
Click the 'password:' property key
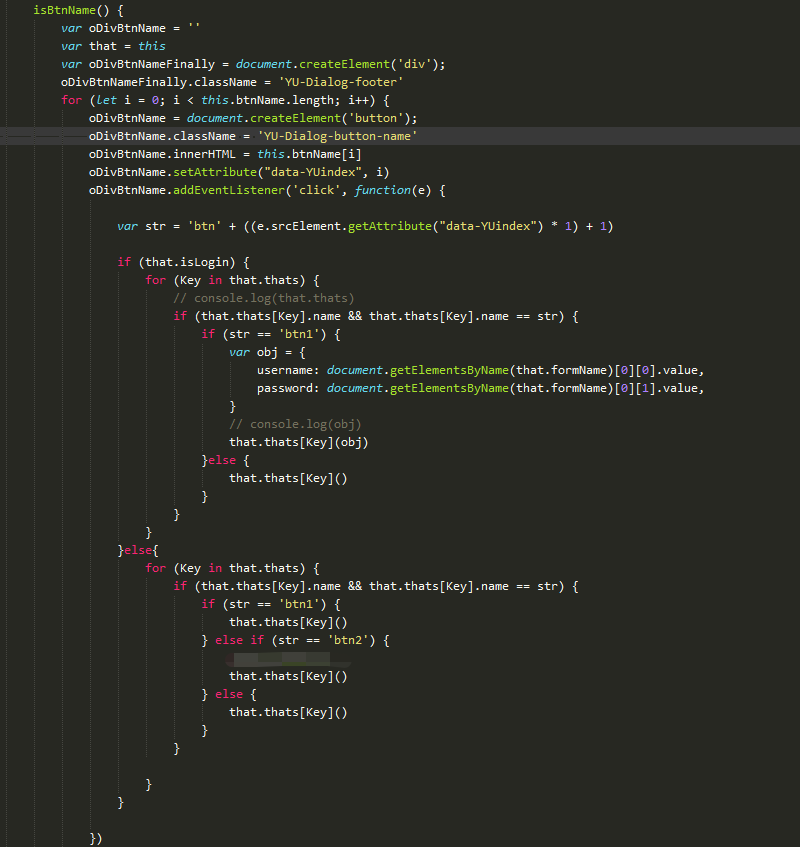288,388
